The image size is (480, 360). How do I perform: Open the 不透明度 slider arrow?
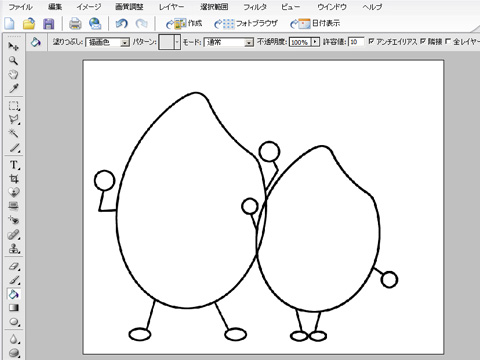(x=315, y=42)
